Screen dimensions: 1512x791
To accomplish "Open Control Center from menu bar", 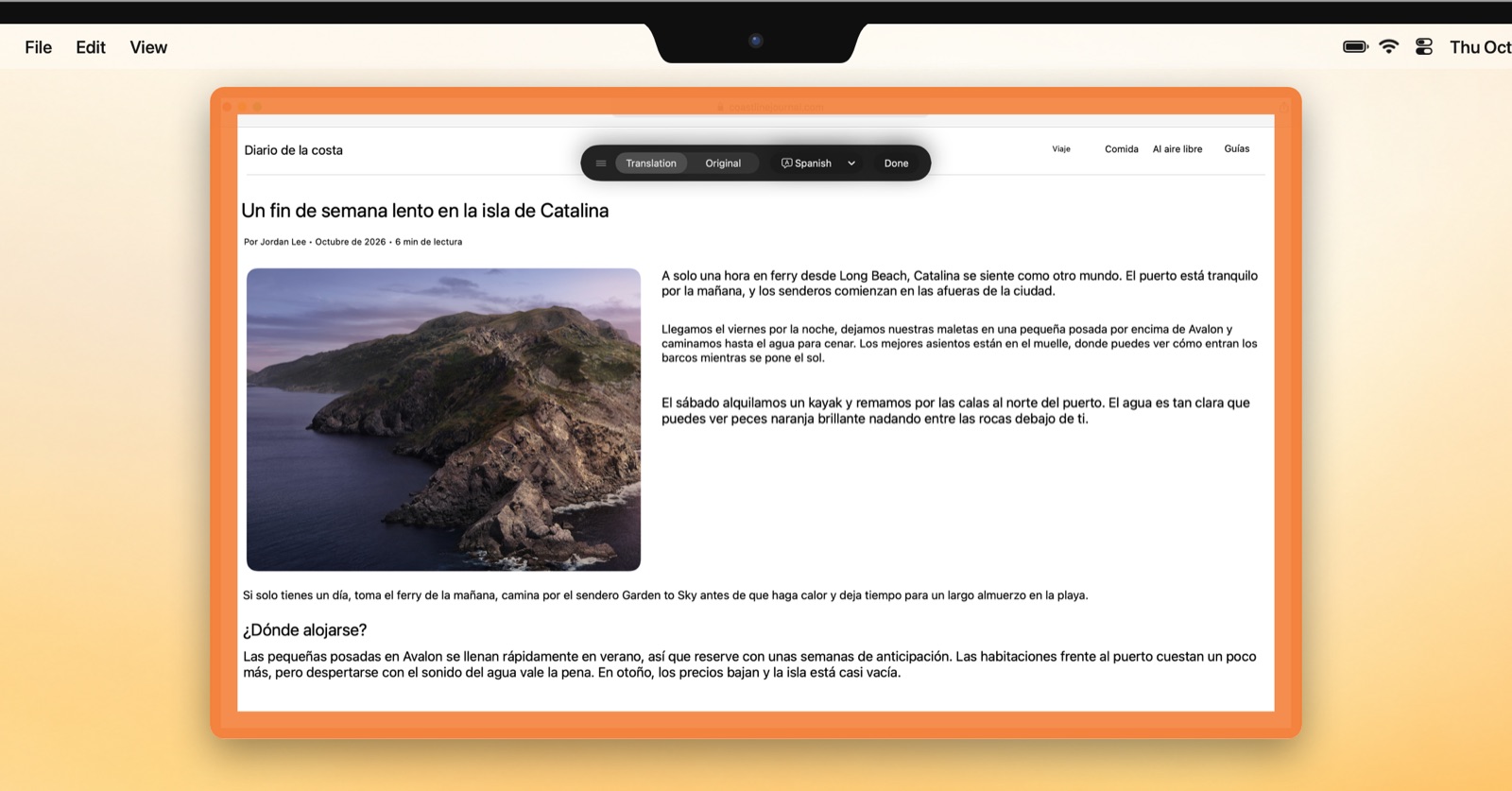I will (1424, 46).
